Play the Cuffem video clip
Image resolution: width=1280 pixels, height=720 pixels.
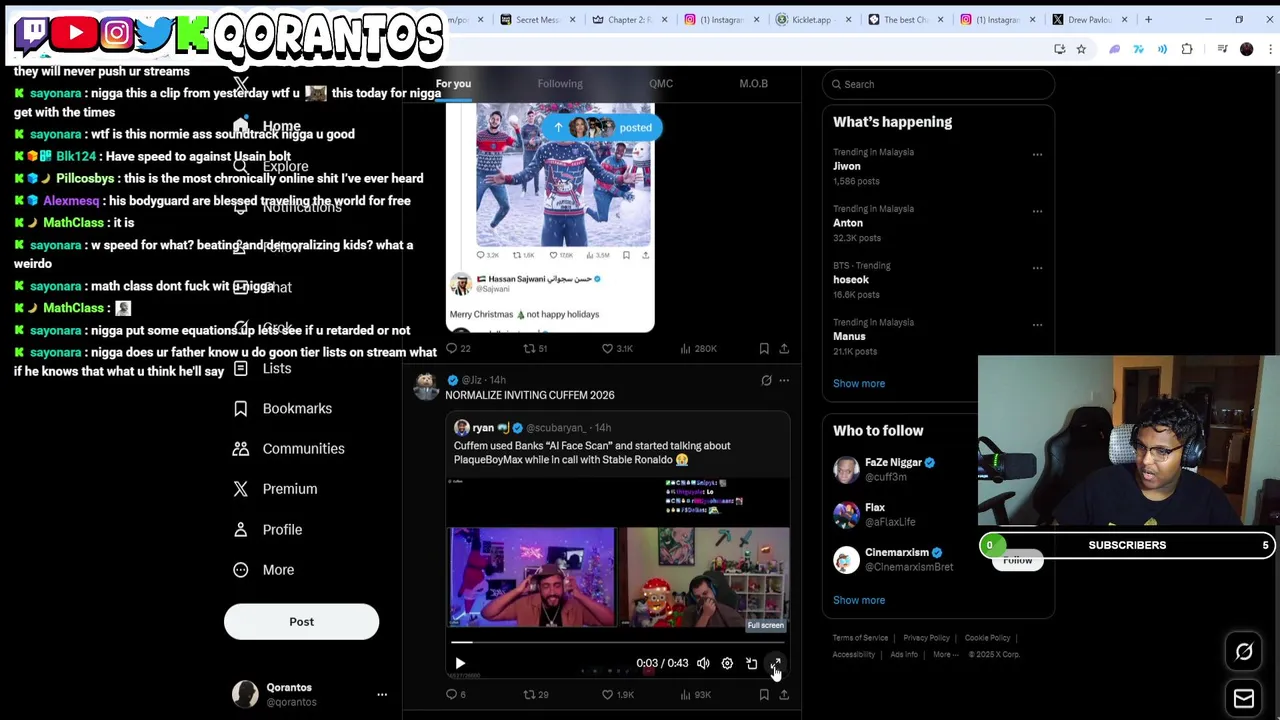pyautogui.click(x=460, y=663)
